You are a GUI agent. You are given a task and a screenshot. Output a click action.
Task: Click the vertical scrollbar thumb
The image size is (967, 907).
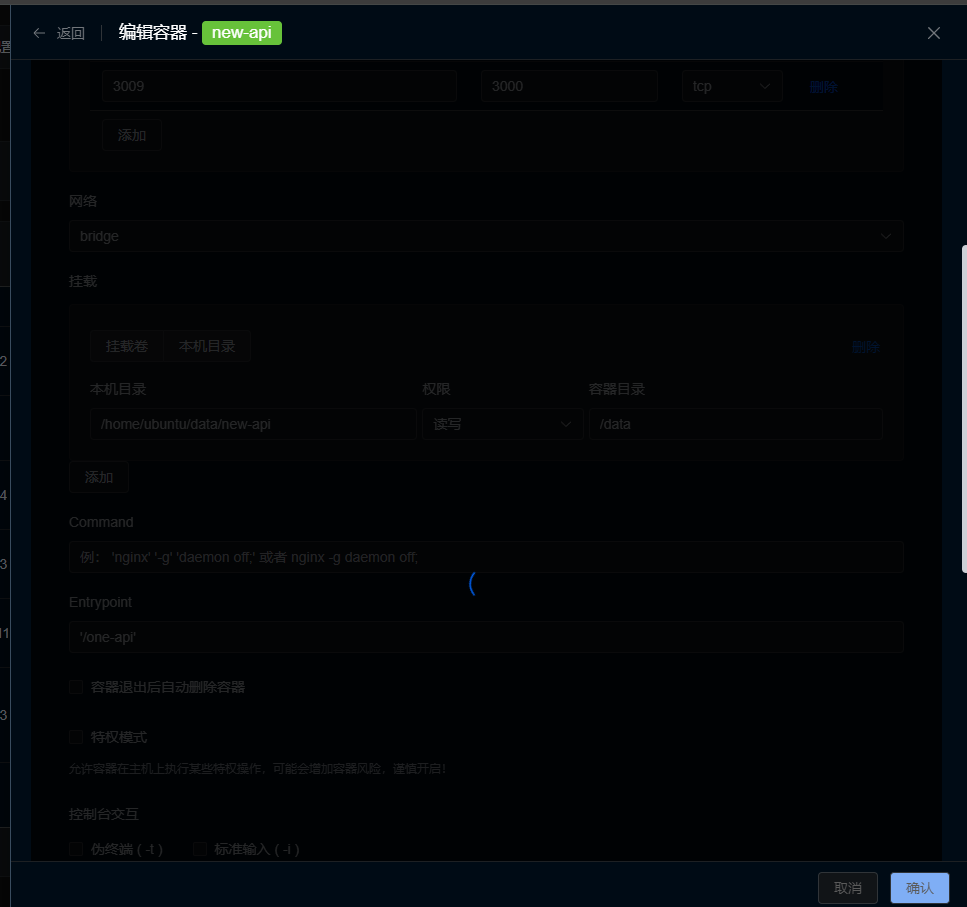[964, 409]
